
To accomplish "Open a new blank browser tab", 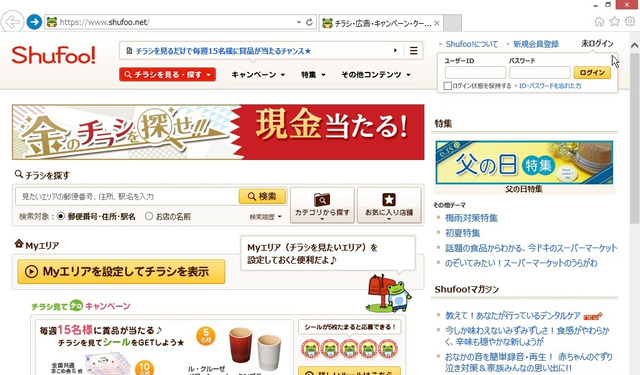I will pos(452,23).
